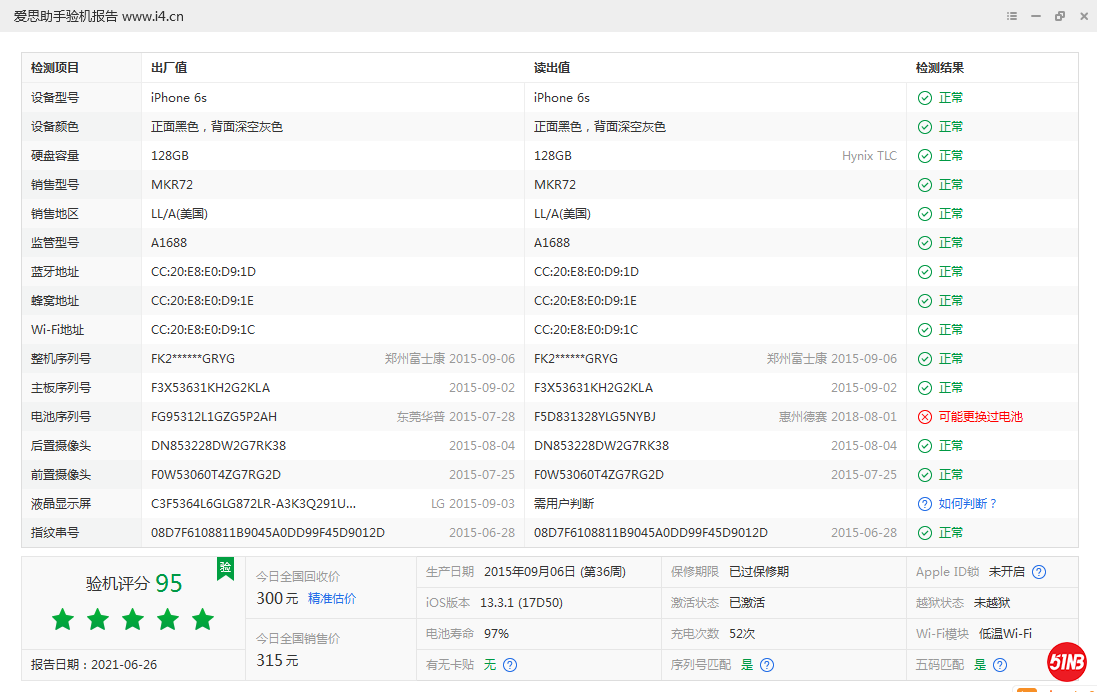The image size is (1097, 692).
Task: Click the 整机序列号 read value FK2******GRYG
Action: click(576, 359)
